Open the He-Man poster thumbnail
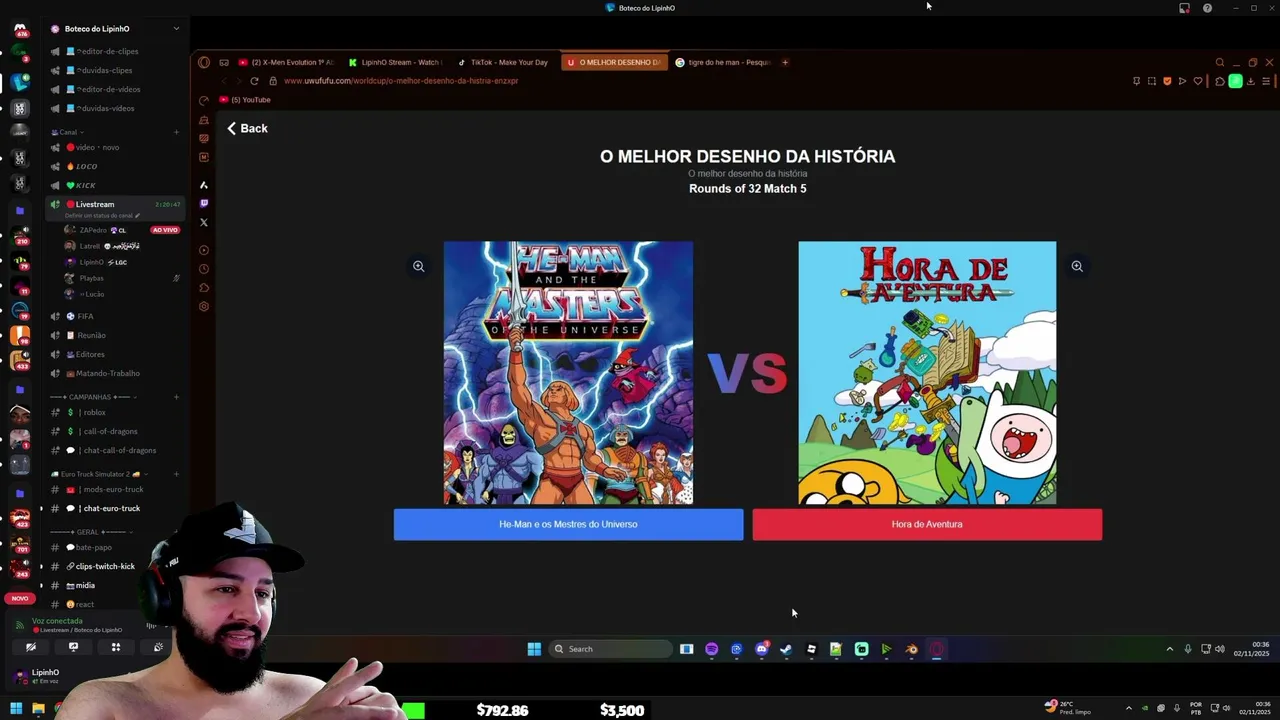The image size is (1280, 720). pyautogui.click(x=568, y=373)
